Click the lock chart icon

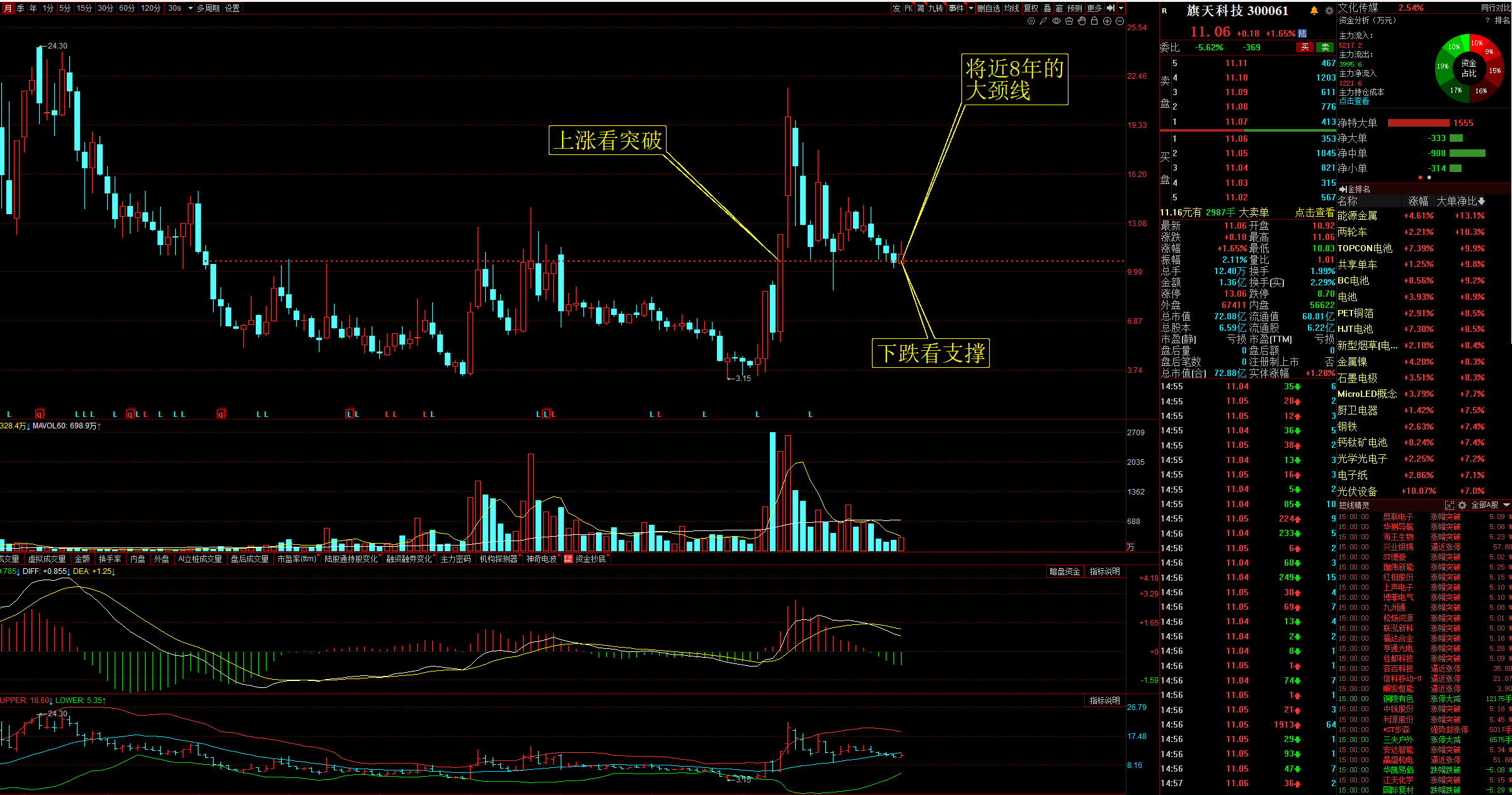point(1094,21)
